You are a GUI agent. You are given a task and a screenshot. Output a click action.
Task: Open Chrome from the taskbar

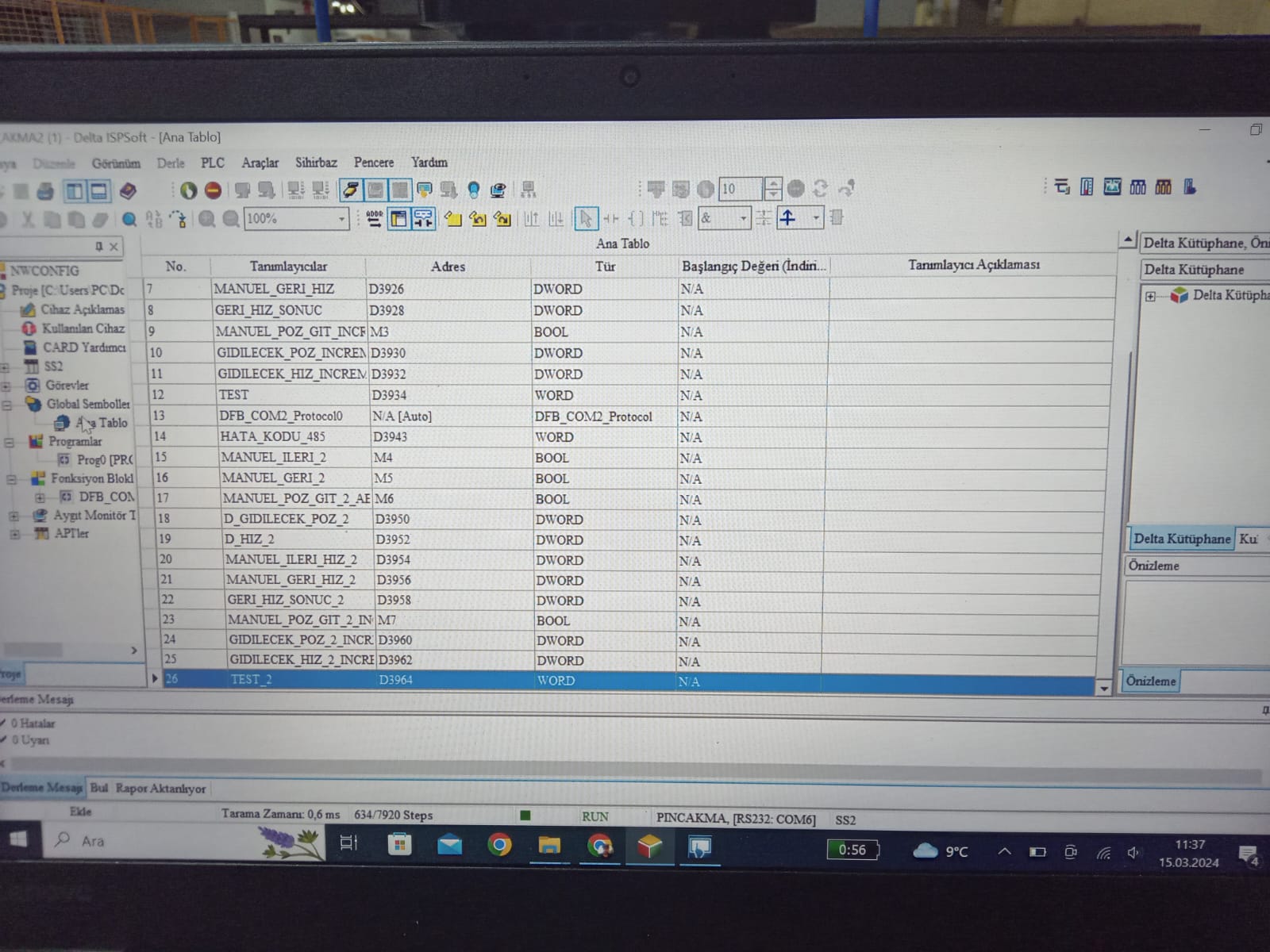pos(499,845)
